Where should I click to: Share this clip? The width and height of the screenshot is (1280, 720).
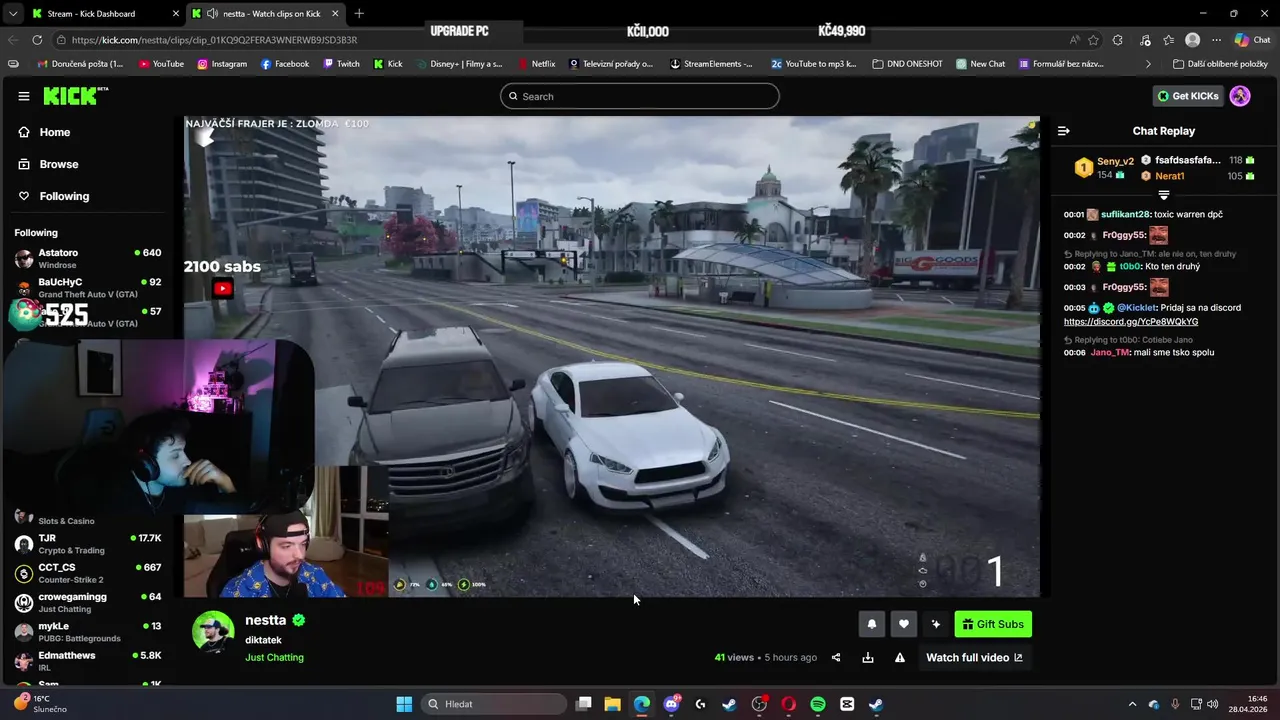pyautogui.click(x=836, y=658)
